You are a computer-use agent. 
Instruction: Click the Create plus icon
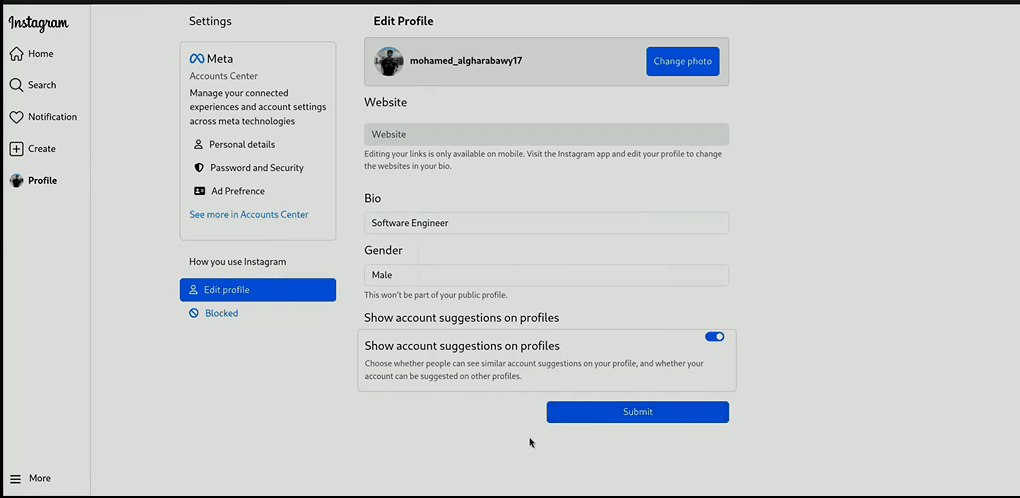[16, 149]
